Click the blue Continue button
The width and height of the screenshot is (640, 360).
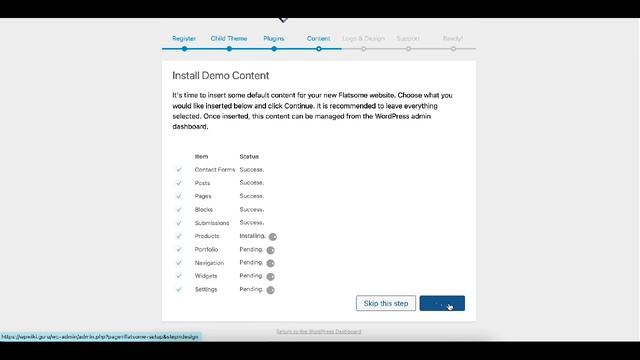(442, 303)
